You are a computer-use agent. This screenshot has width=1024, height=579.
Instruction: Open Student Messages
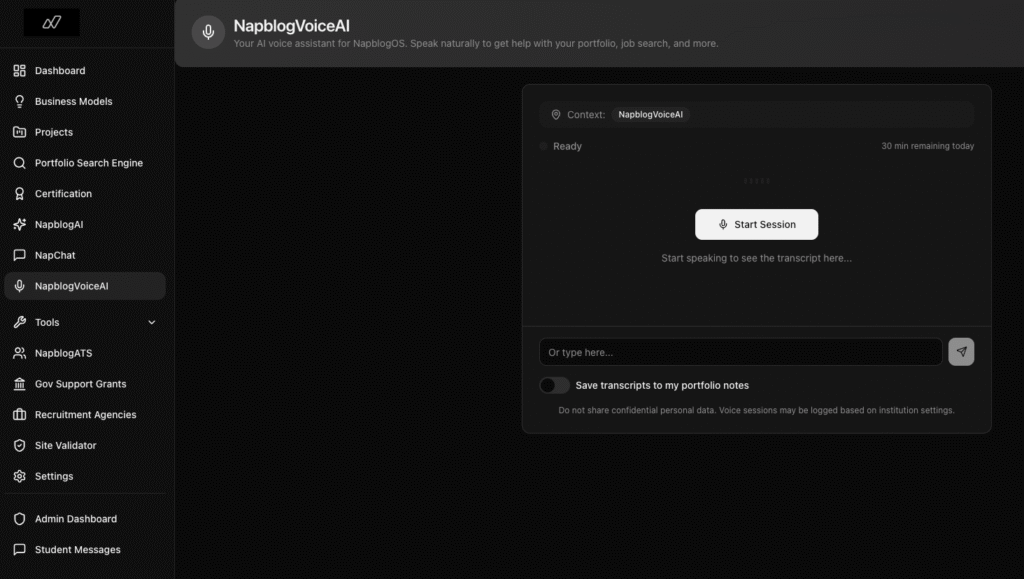77,549
